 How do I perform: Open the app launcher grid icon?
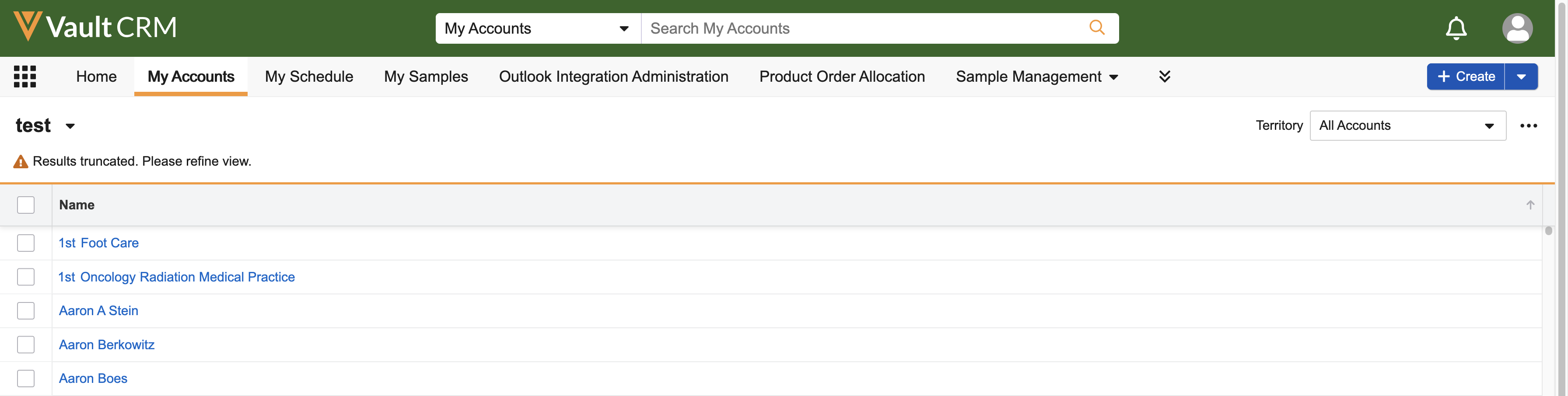tap(25, 76)
